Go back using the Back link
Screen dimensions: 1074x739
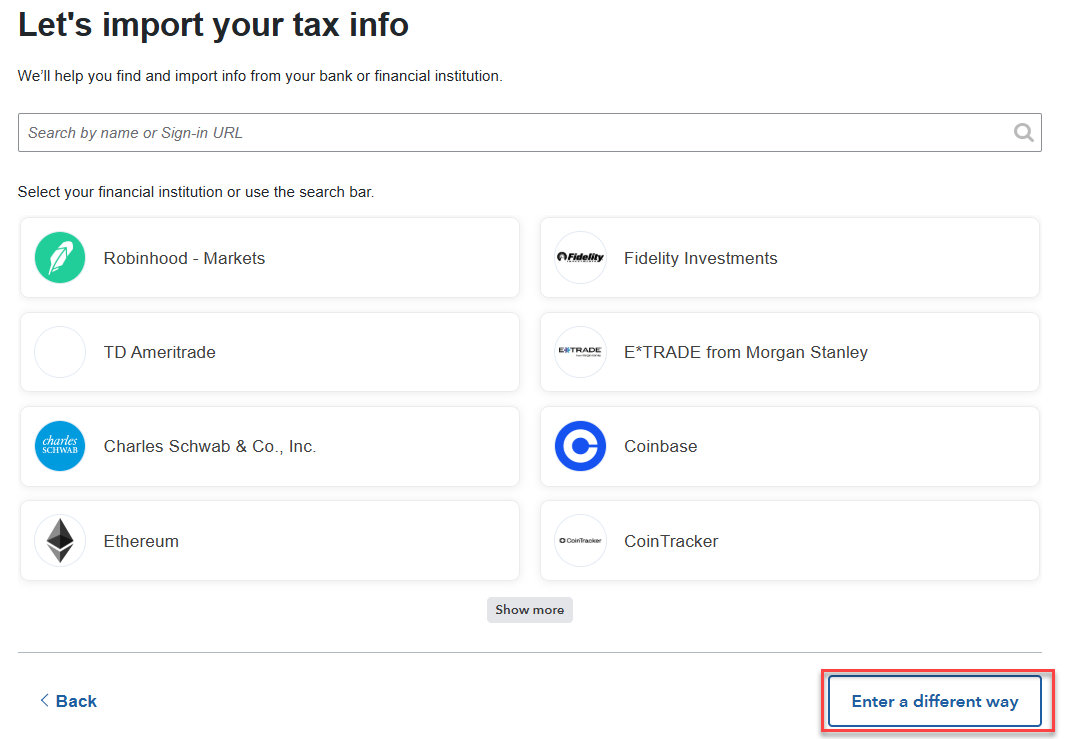click(68, 701)
